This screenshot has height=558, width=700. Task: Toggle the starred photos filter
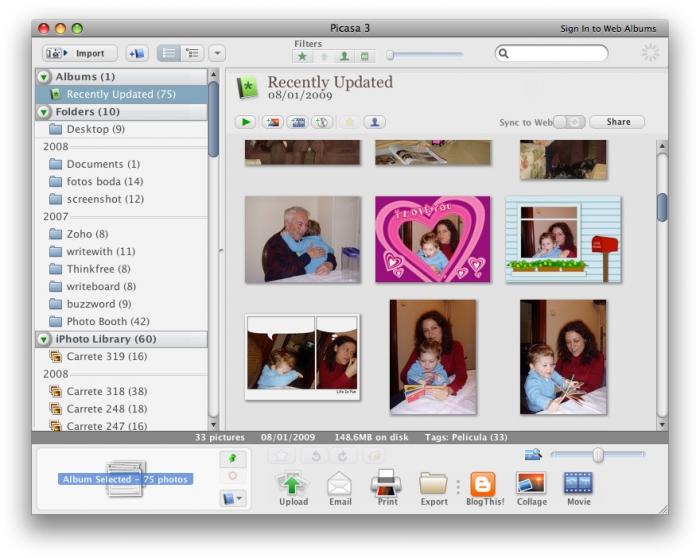pos(302,56)
